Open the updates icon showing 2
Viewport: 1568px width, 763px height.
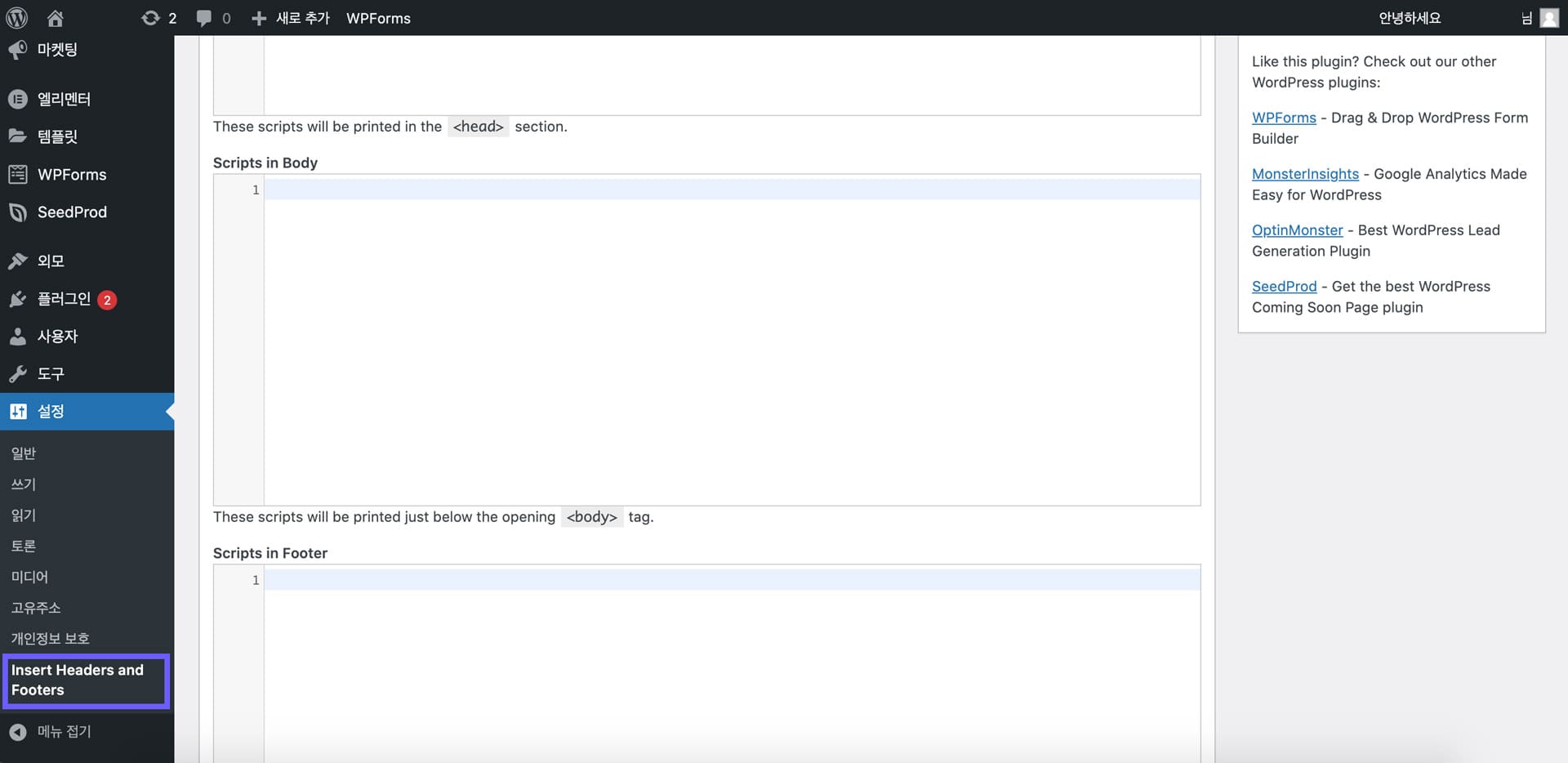(150, 18)
